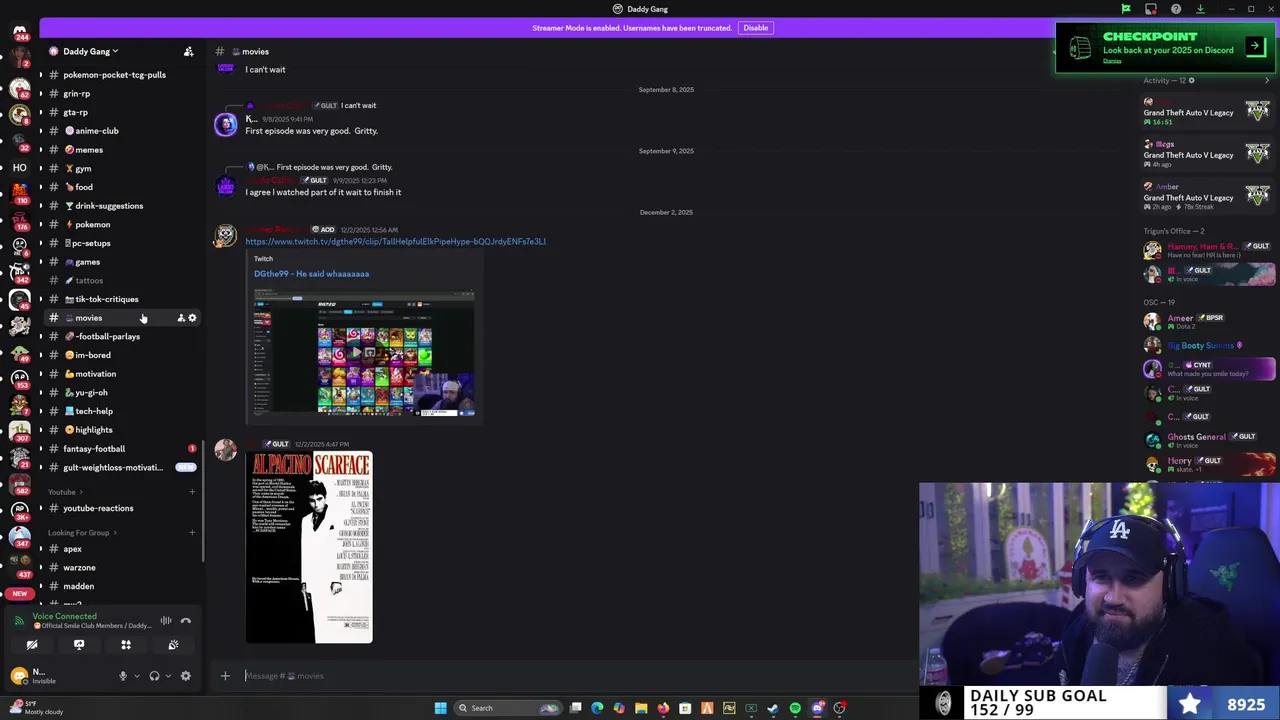This screenshot has height=720, width=1280.
Task: Start an activity from voice panel
Action: pyautogui.click(x=126, y=645)
